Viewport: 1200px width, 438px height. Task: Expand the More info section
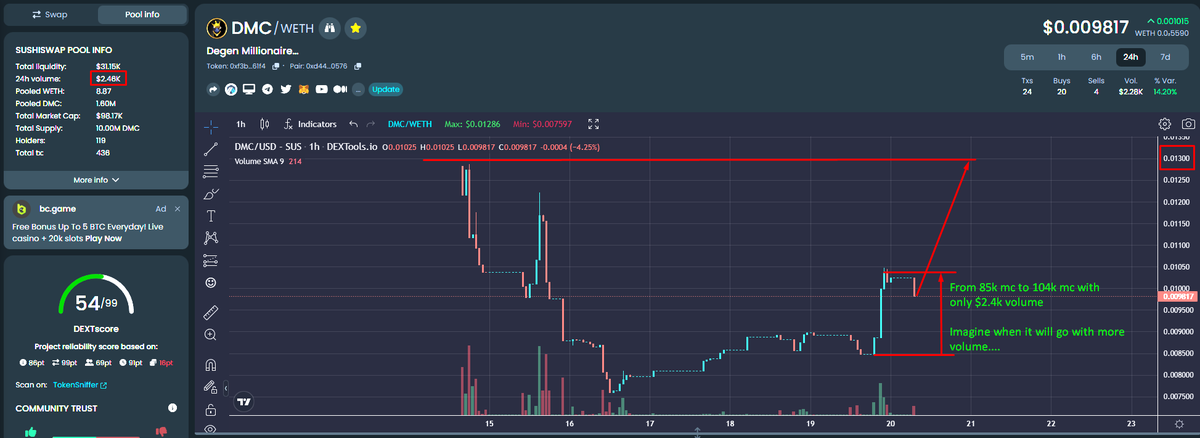tap(96, 180)
